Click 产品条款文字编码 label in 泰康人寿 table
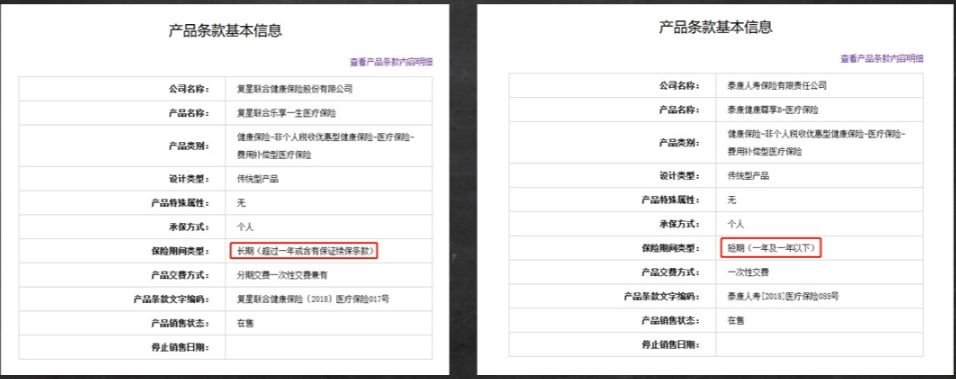The height and width of the screenshot is (379, 956). [662, 296]
